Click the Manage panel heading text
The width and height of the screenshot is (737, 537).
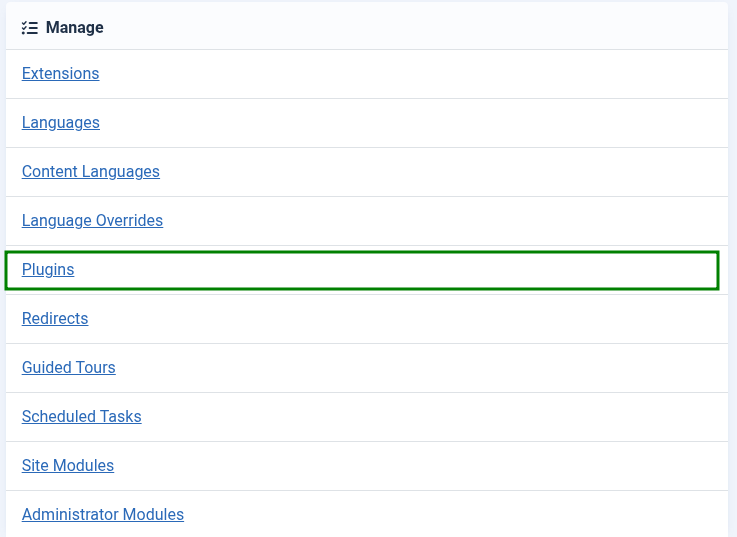coord(75,28)
